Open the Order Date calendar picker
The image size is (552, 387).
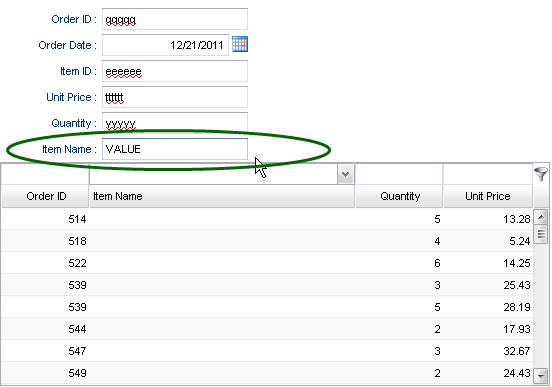point(240,44)
